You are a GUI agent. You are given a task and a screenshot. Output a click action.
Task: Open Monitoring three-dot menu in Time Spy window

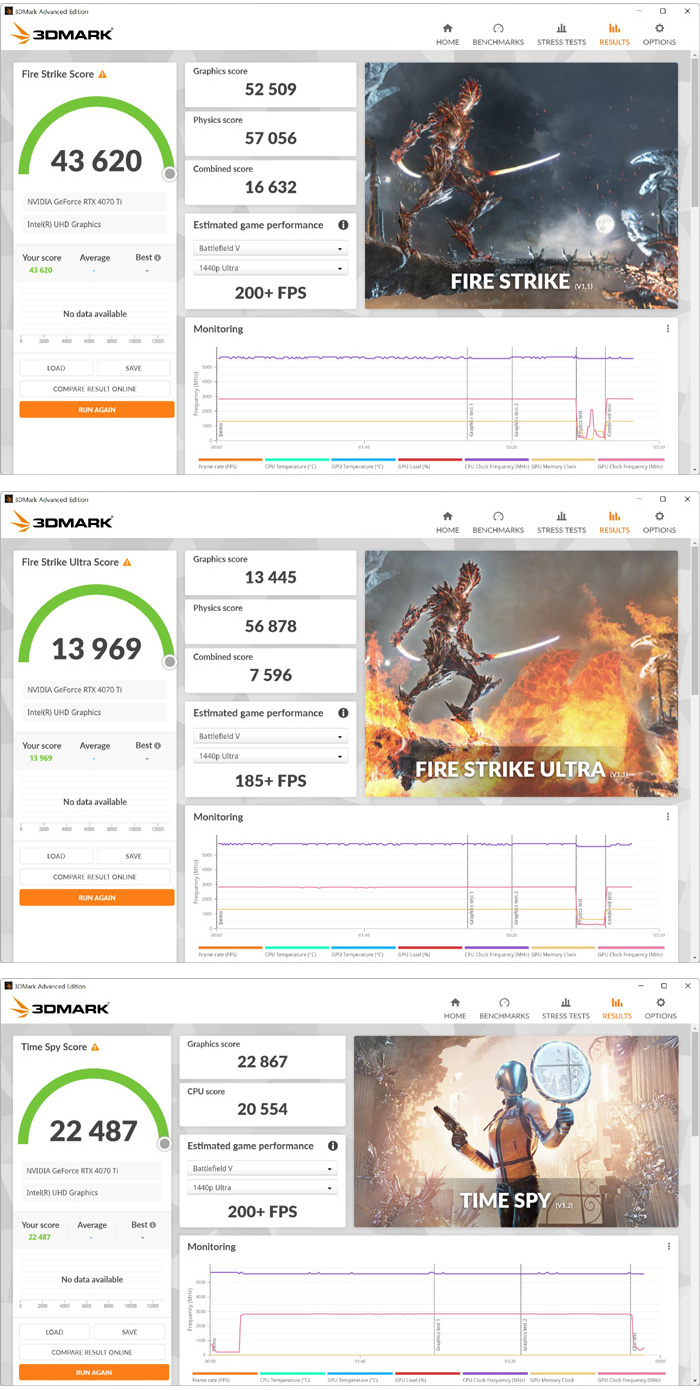click(x=668, y=1247)
